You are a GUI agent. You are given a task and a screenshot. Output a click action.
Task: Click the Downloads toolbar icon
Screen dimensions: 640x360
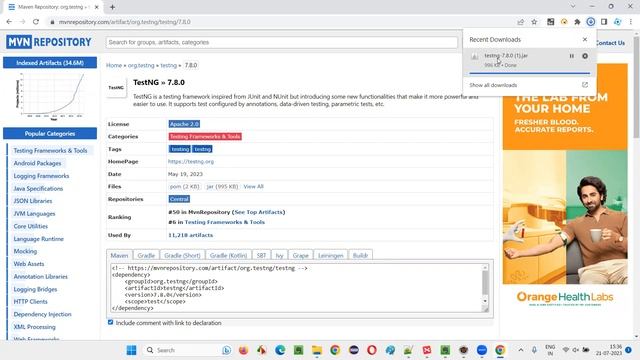[x=591, y=22]
